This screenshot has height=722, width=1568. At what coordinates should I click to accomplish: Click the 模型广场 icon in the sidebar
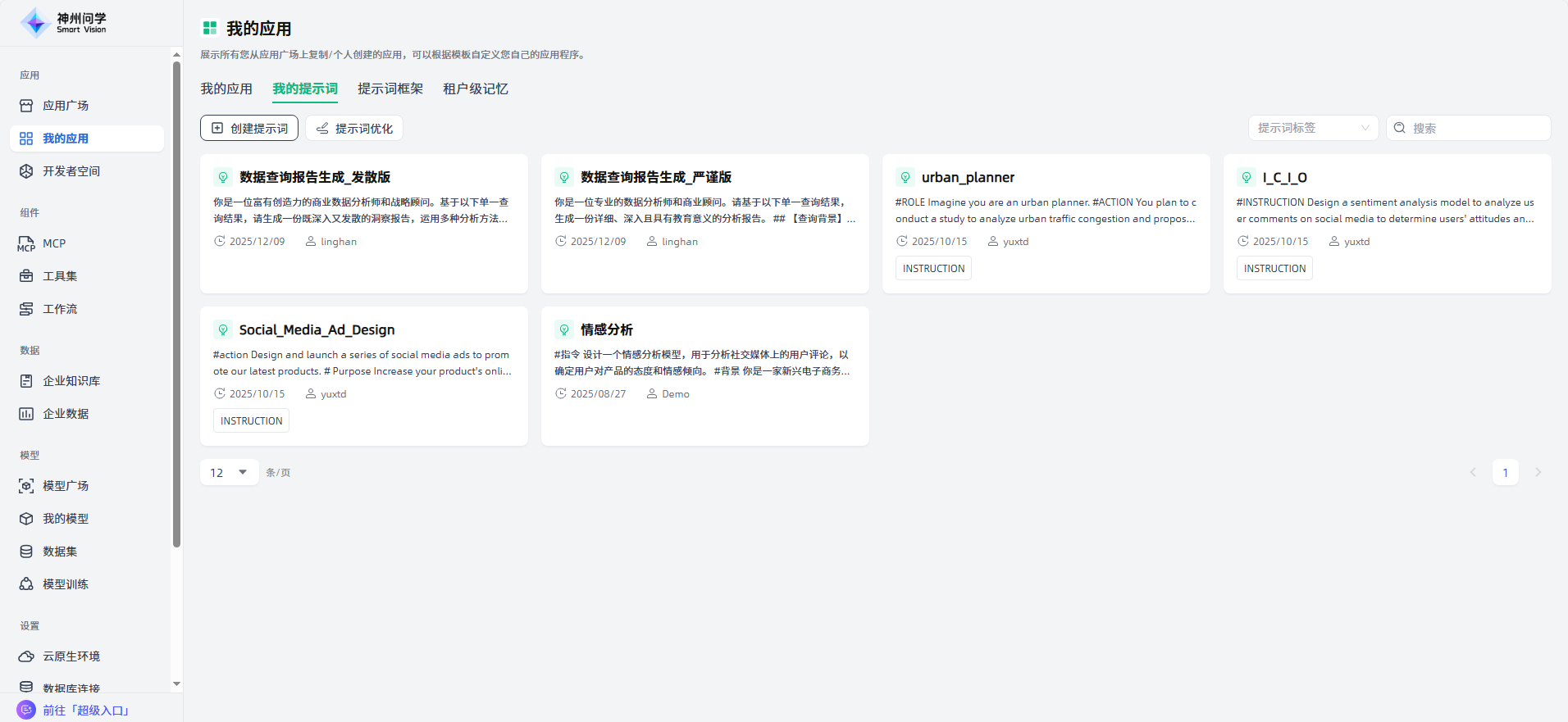[26, 486]
